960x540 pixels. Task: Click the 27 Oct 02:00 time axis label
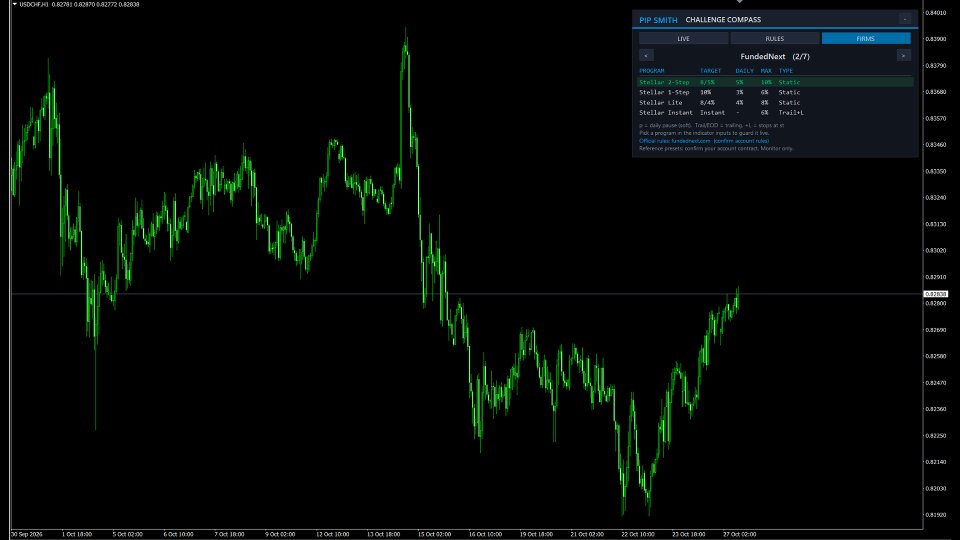[x=739, y=534]
